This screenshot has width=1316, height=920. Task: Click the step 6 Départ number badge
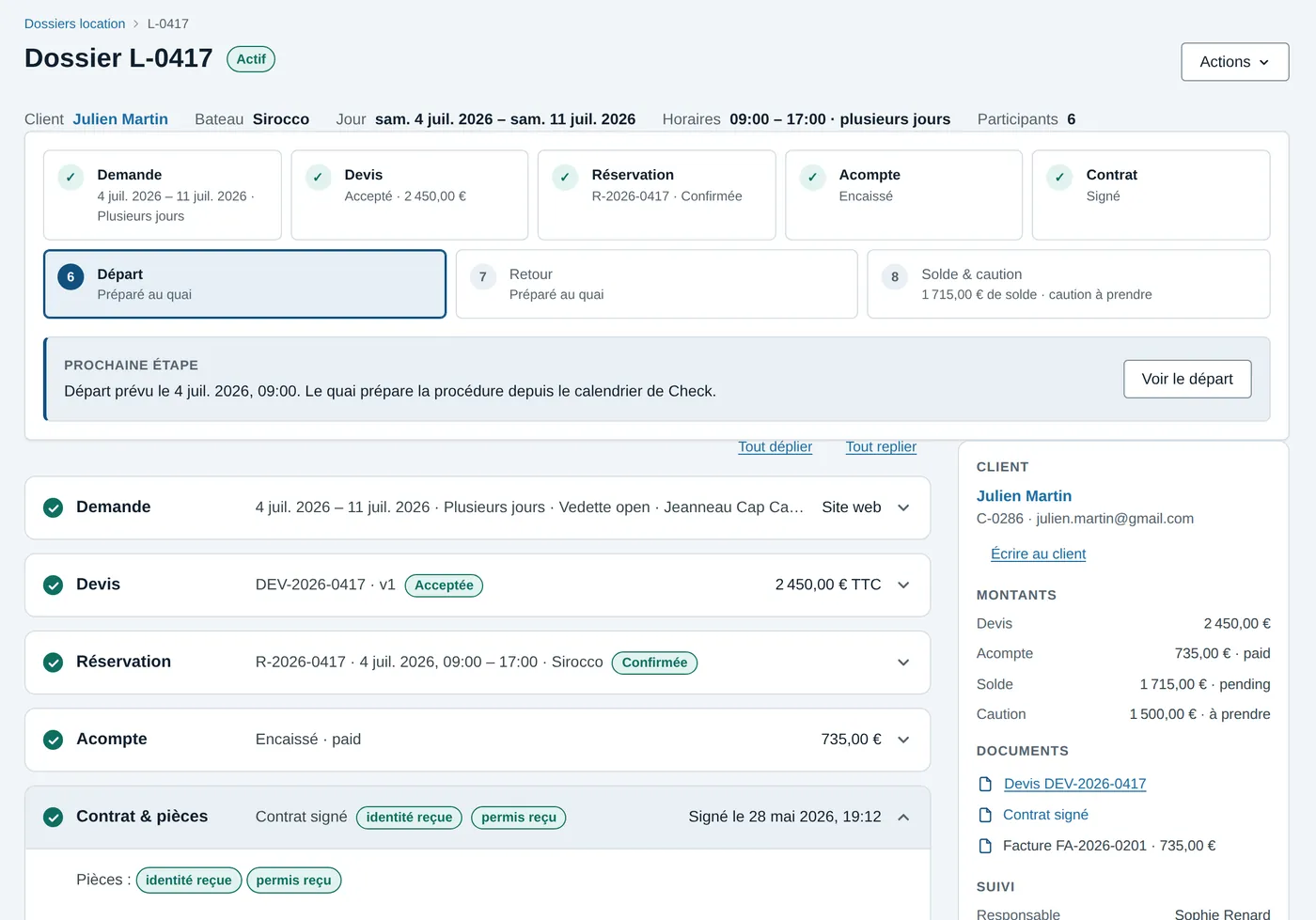point(70,276)
